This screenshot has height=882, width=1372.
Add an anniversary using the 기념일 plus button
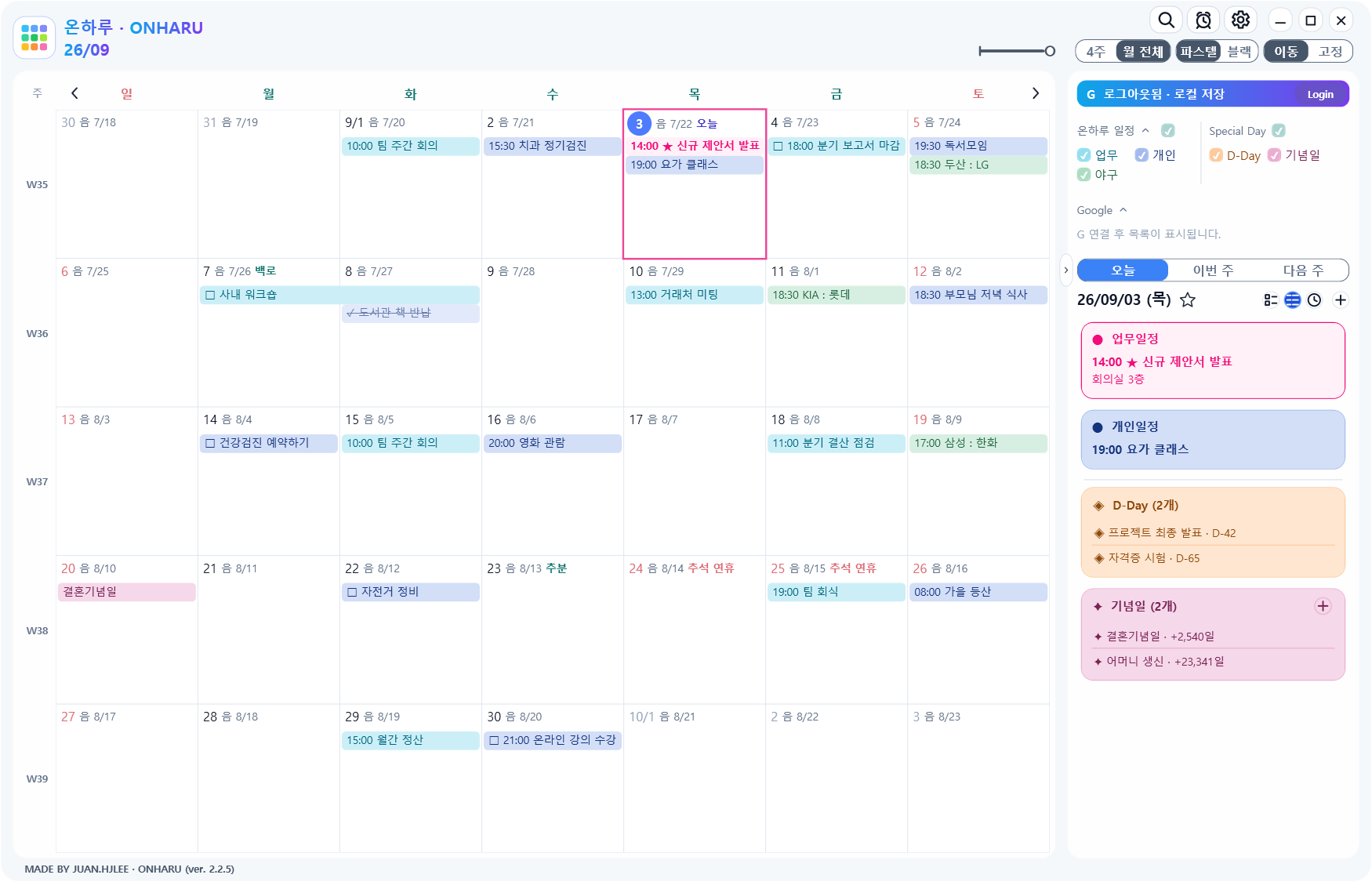coord(1323,606)
